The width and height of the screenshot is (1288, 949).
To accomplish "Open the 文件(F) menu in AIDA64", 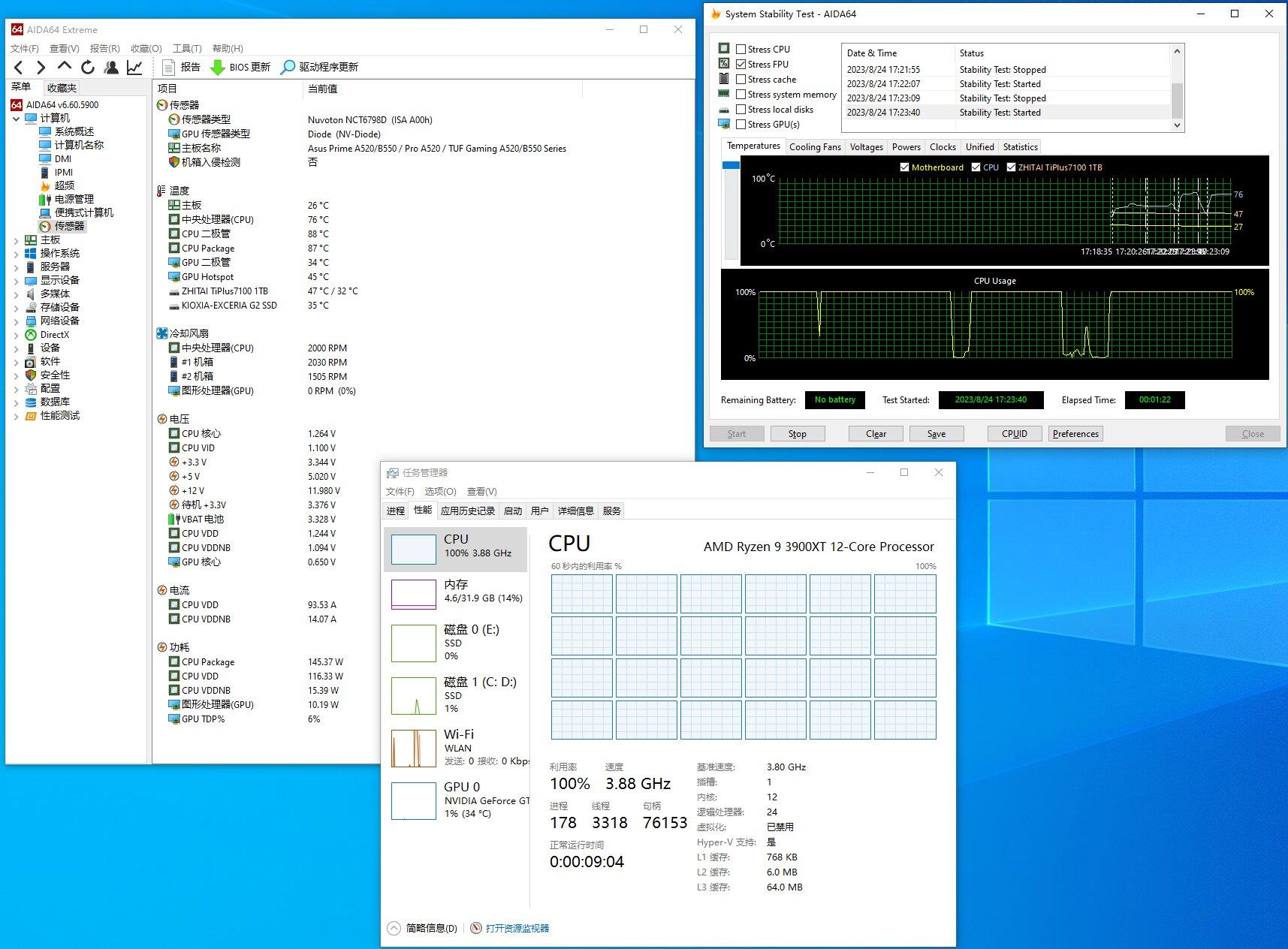I will click(25, 48).
